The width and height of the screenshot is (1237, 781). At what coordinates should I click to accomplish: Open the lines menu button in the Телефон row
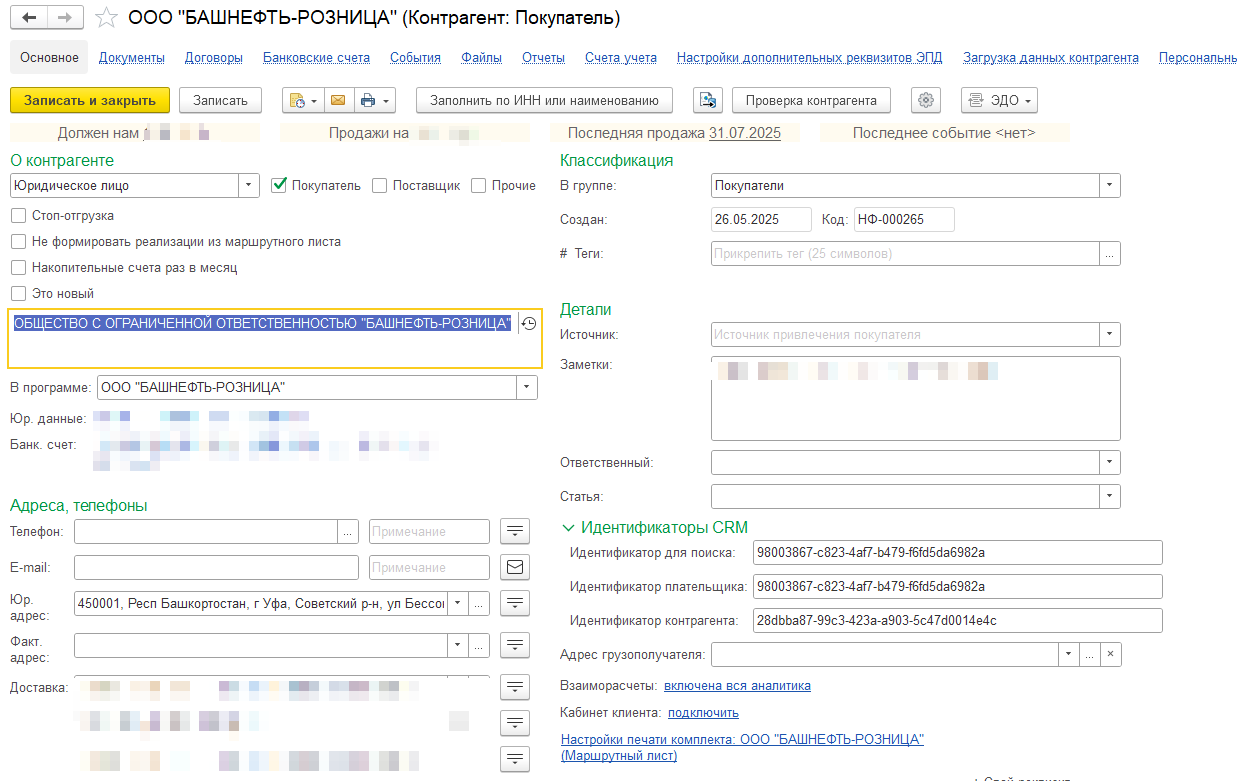pos(515,532)
